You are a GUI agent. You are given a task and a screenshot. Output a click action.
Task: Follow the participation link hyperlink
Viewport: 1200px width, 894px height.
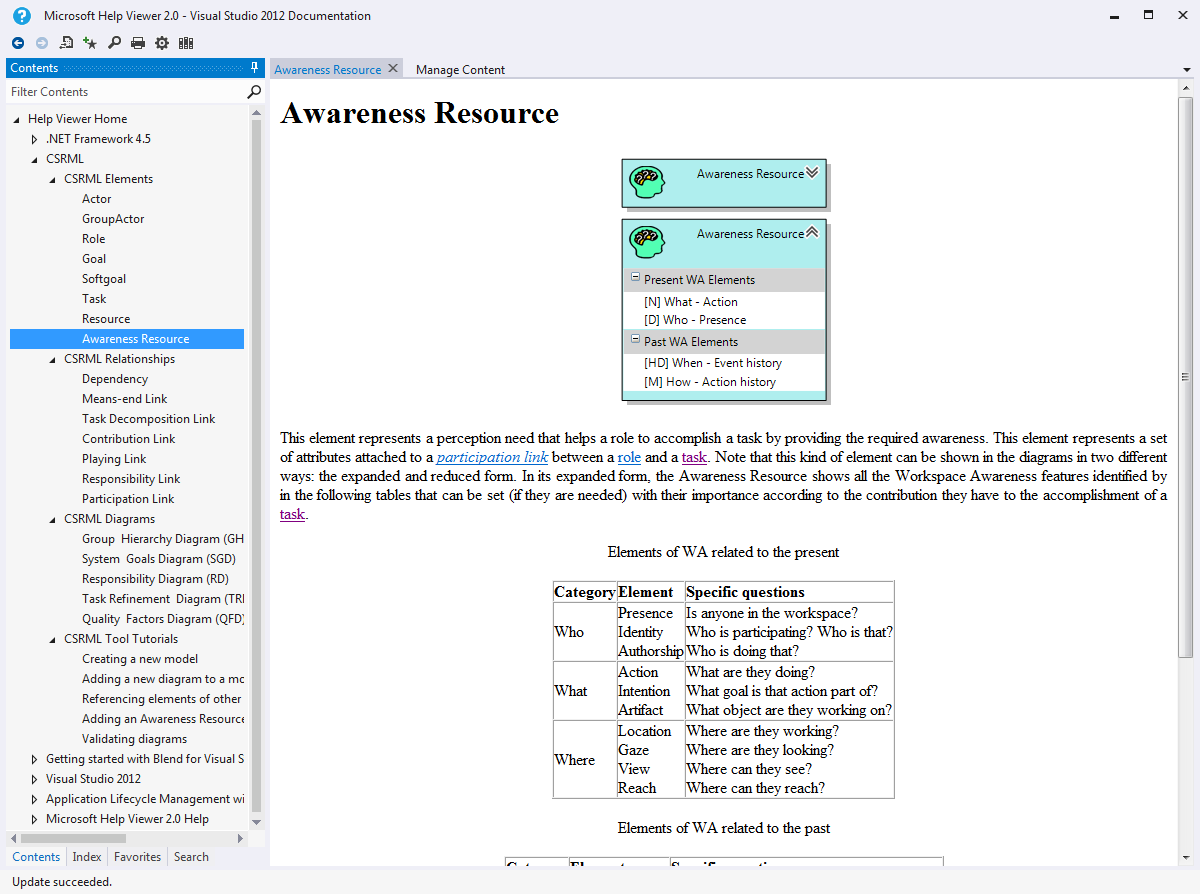[493, 457]
